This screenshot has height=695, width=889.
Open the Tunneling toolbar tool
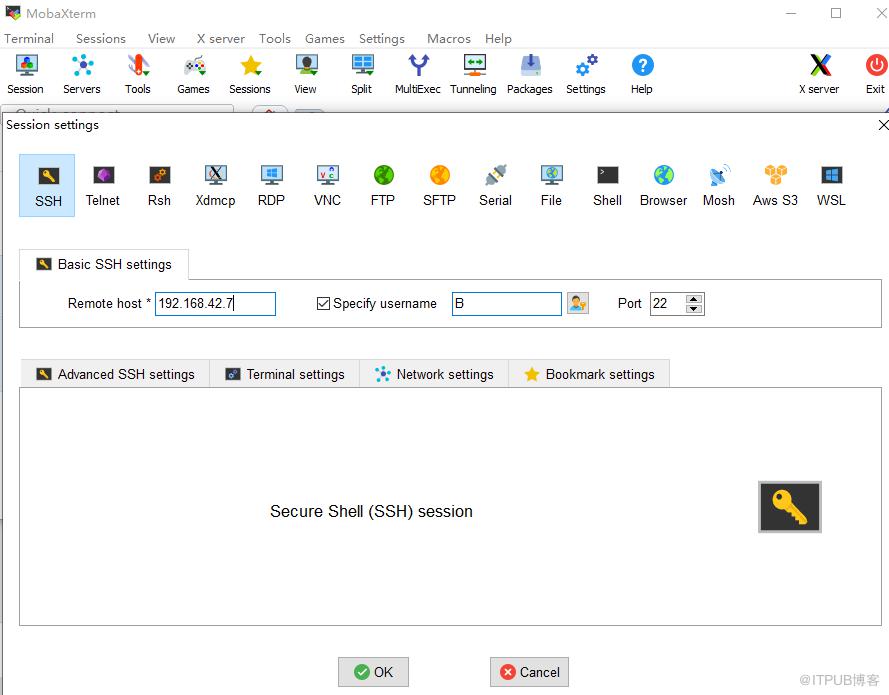click(473, 74)
